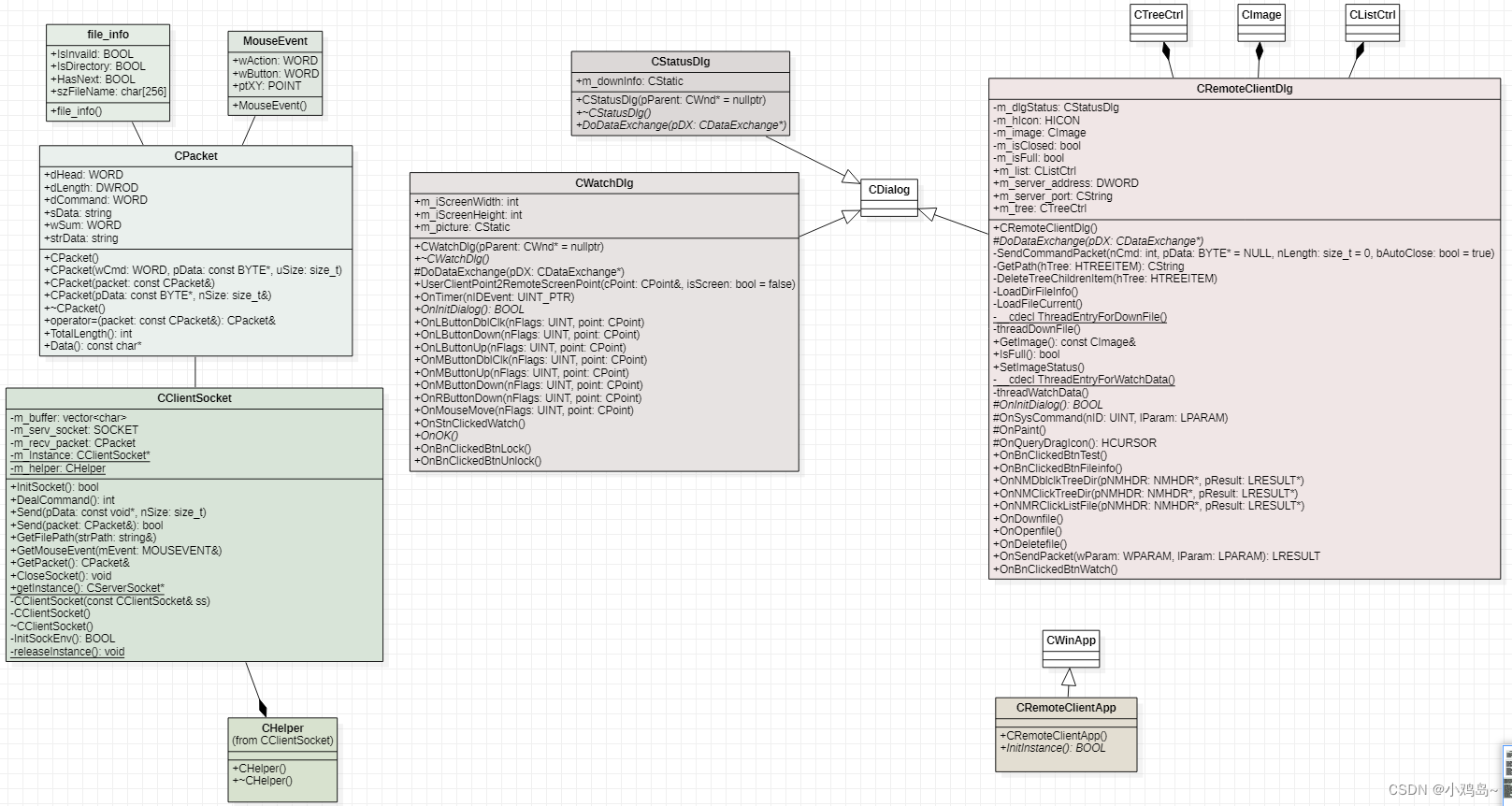Click the +OnBnClickedBtnWatch() method
Image resolution: width=1512 pixels, height=806 pixels.
(x=1056, y=569)
